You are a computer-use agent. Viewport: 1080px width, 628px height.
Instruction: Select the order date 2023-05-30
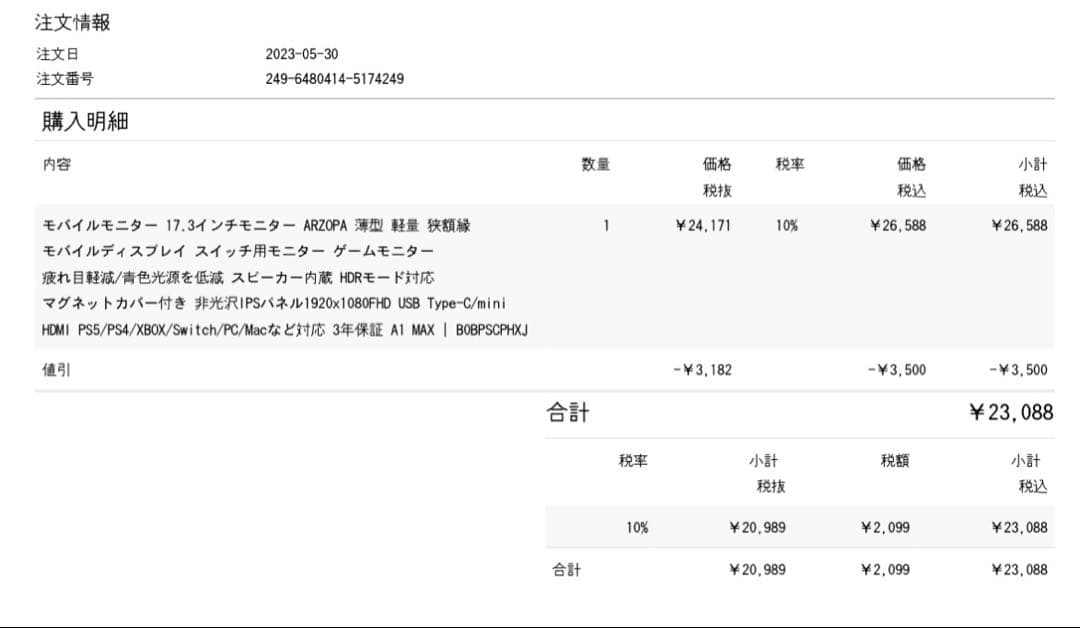[x=302, y=54]
